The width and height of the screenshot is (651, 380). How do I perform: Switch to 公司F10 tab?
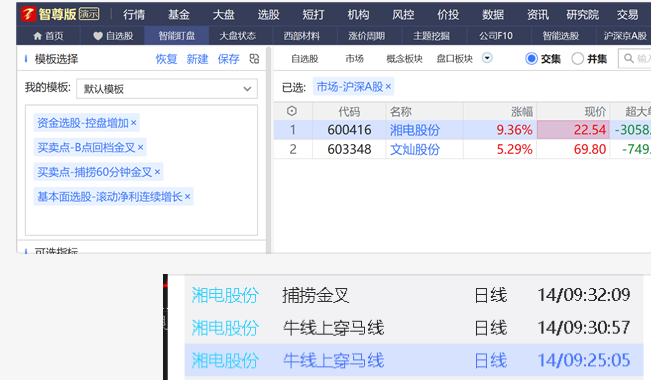click(x=496, y=36)
